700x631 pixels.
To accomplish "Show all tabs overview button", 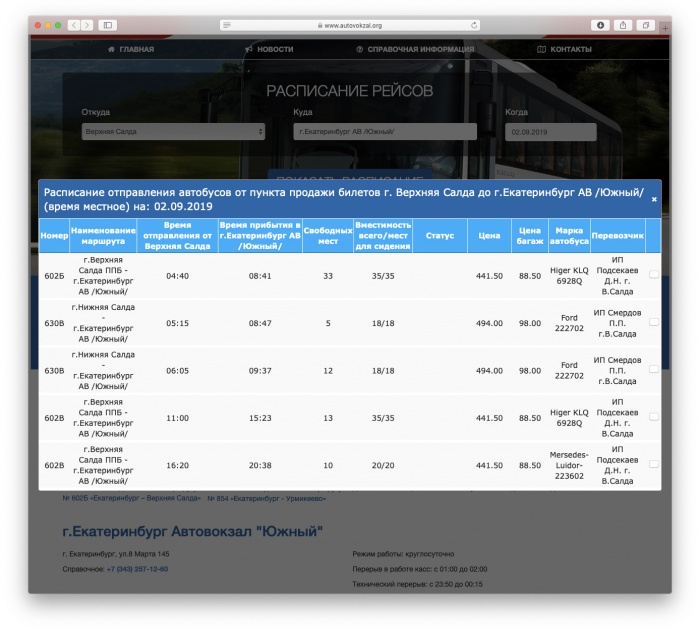I will [x=646, y=25].
